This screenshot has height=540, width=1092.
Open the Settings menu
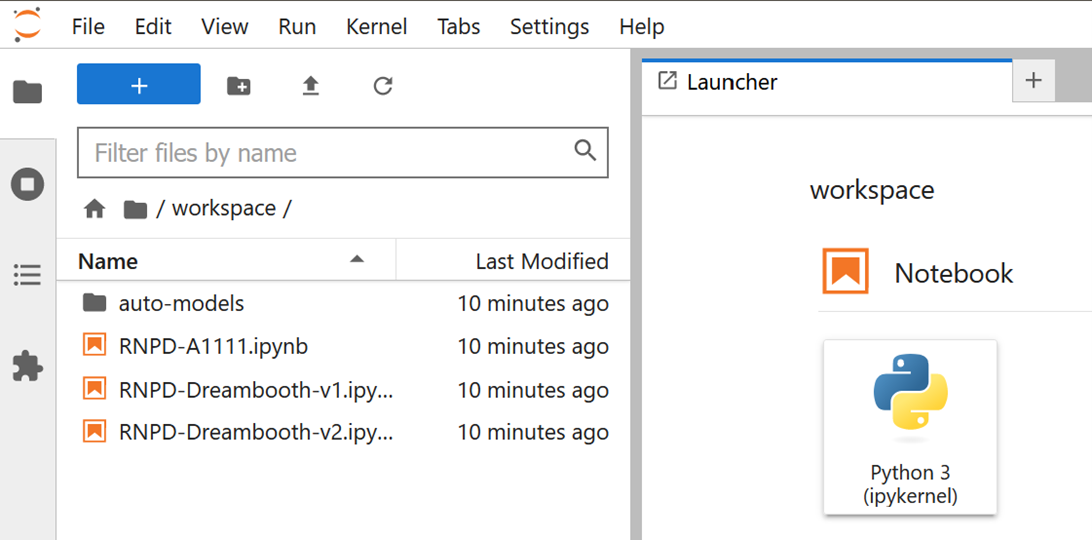click(x=549, y=27)
